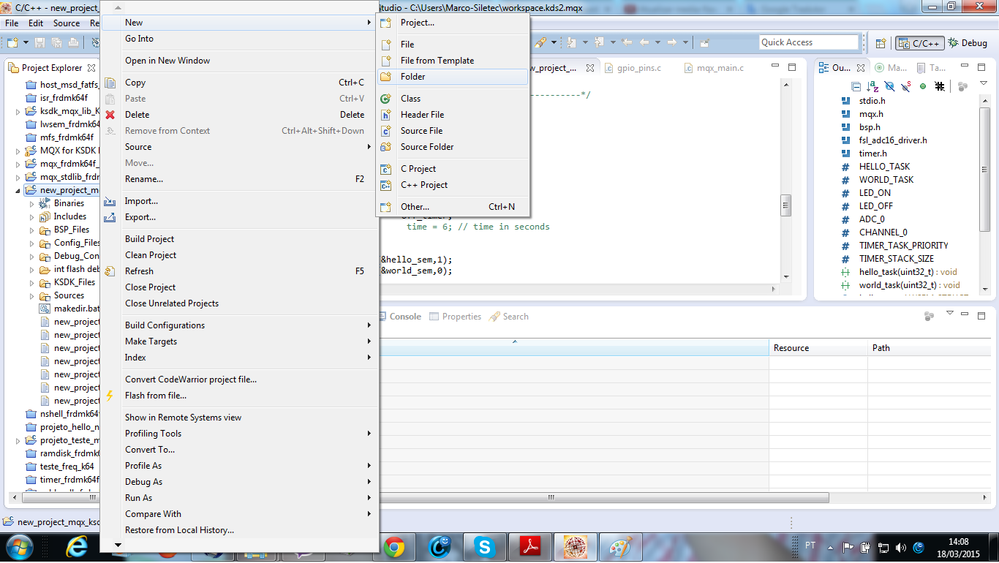Click the Path column header
The image size is (999, 563).
point(930,348)
